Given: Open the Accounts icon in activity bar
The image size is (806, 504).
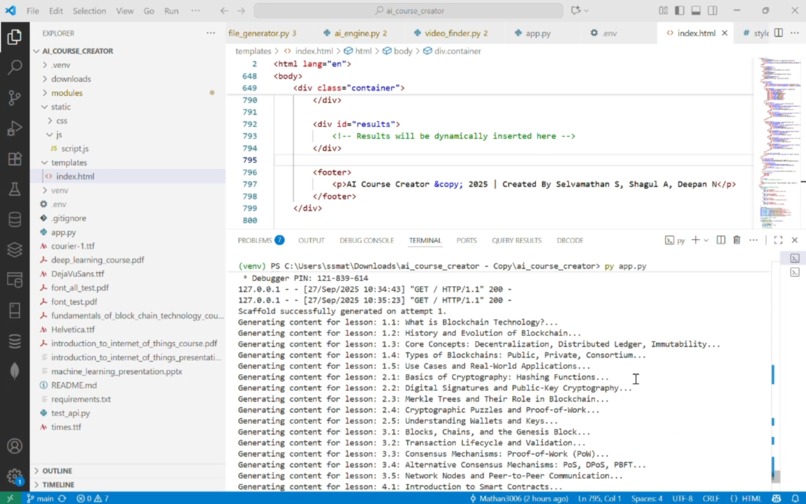Looking at the screenshot, I should (x=14, y=446).
